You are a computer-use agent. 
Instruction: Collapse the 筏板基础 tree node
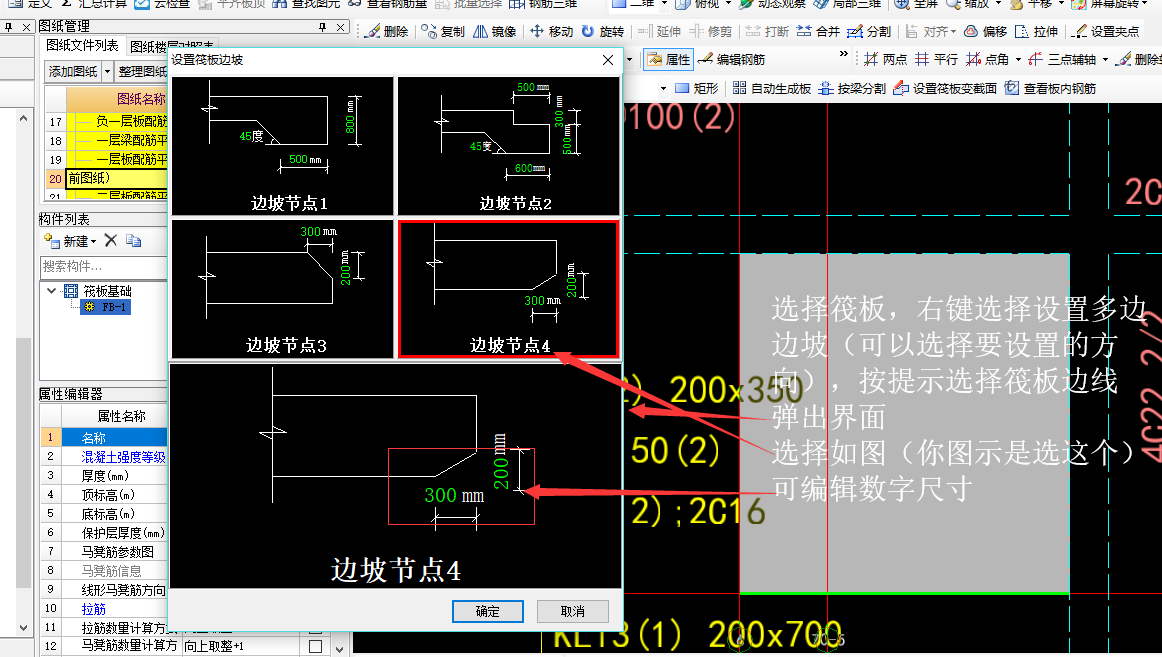point(51,290)
